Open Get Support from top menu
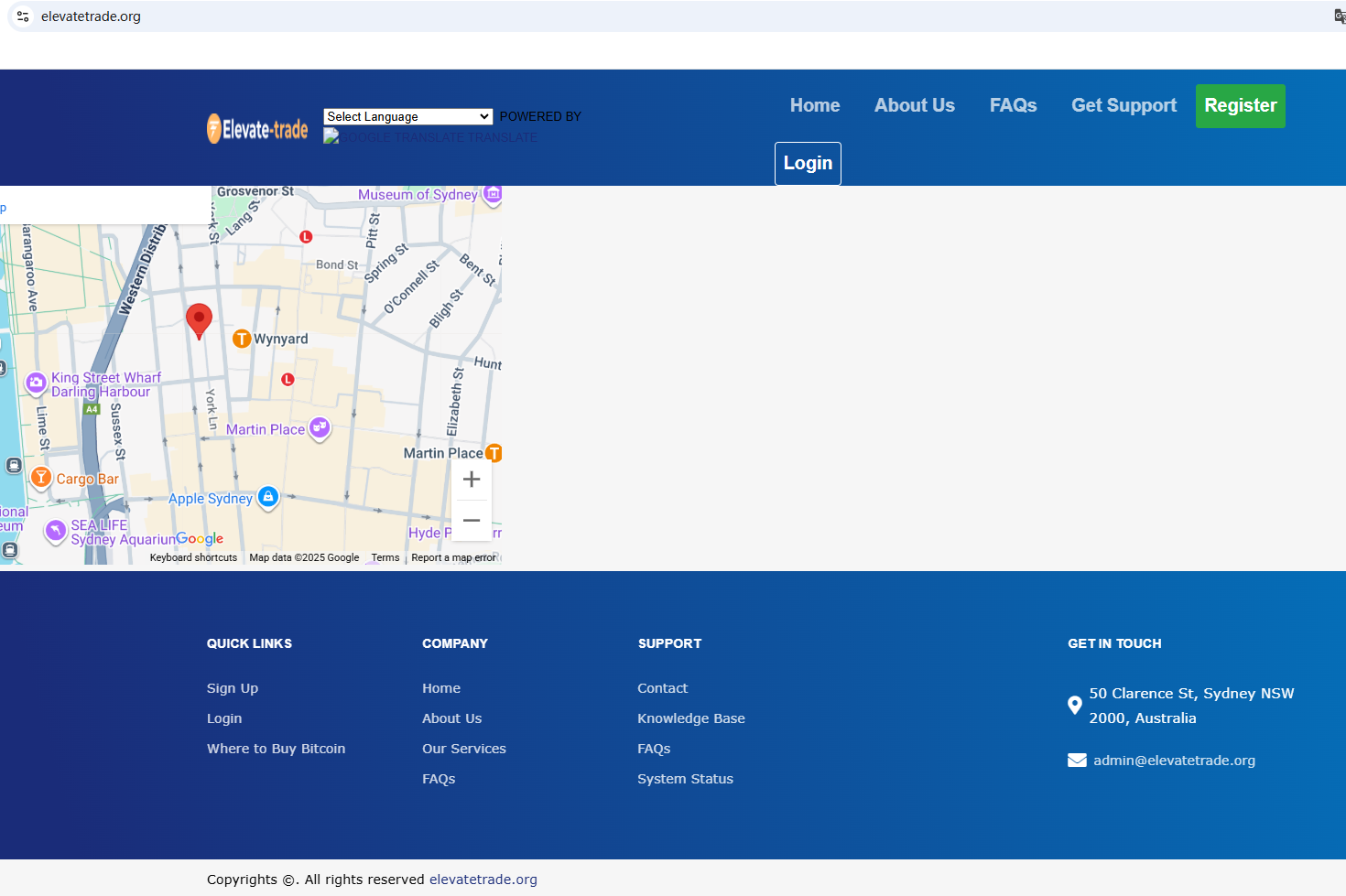This screenshot has height=896, width=1346. click(1123, 105)
